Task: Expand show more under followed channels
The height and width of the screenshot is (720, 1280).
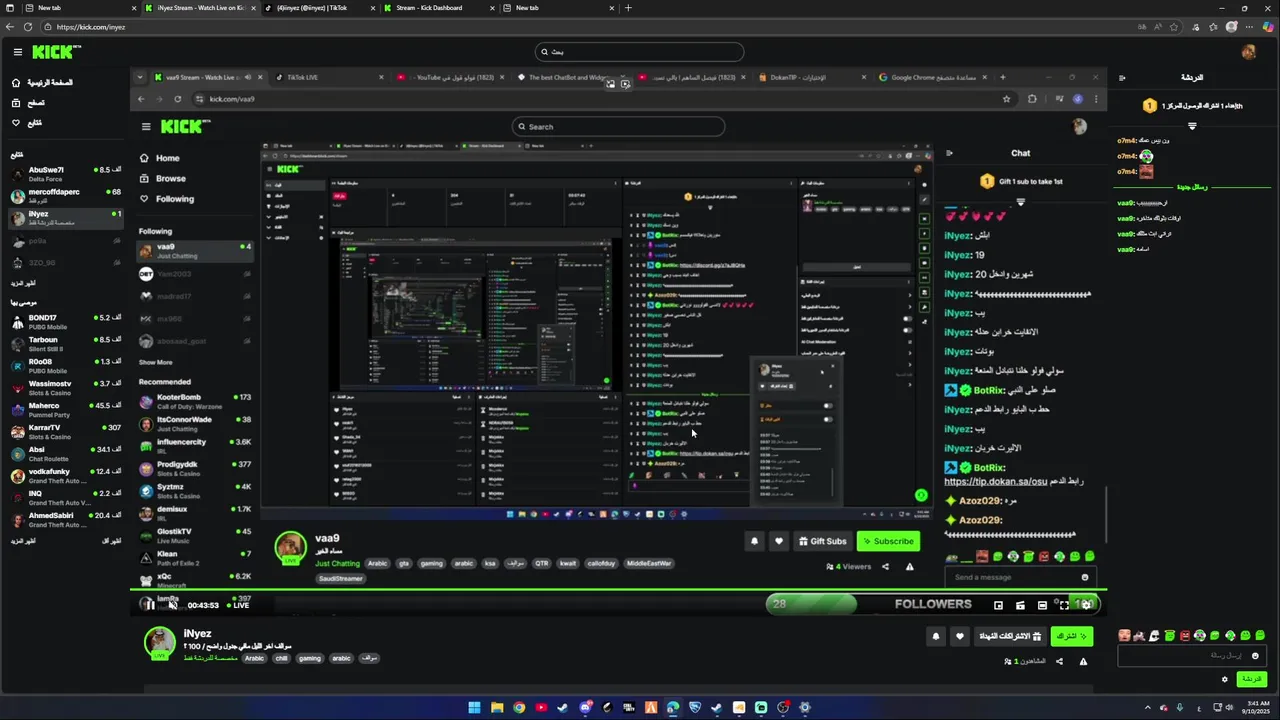Action: [x=23, y=283]
